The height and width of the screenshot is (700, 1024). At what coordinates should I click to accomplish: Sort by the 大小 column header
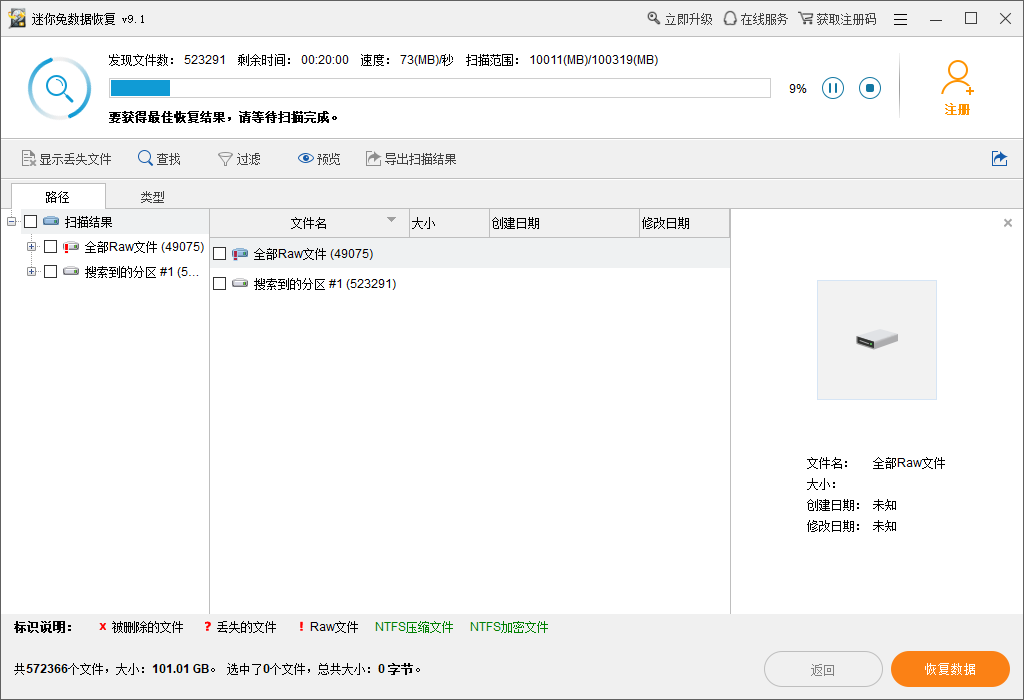[449, 223]
